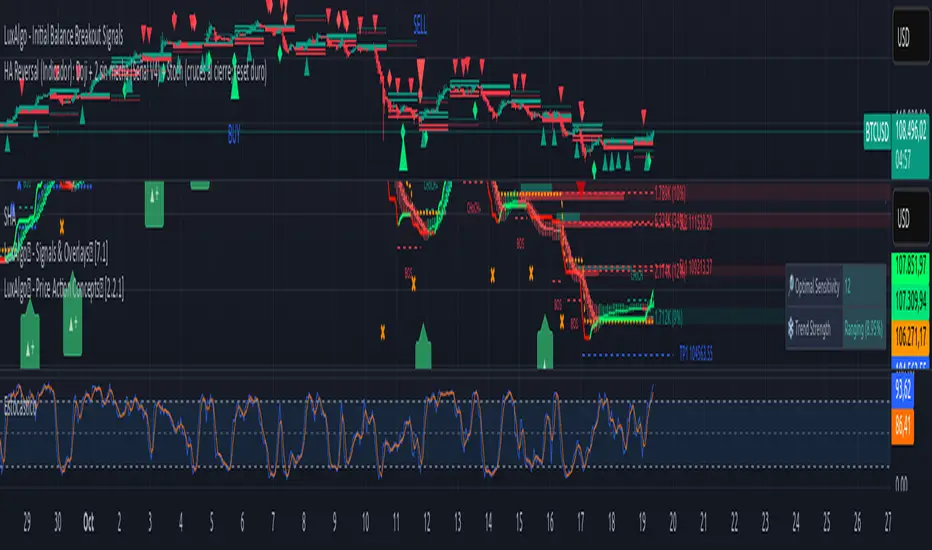Select the Estocástico indicator legend
Image resolution: width=932 pixels, height=550 pixels.
point(20,409)
